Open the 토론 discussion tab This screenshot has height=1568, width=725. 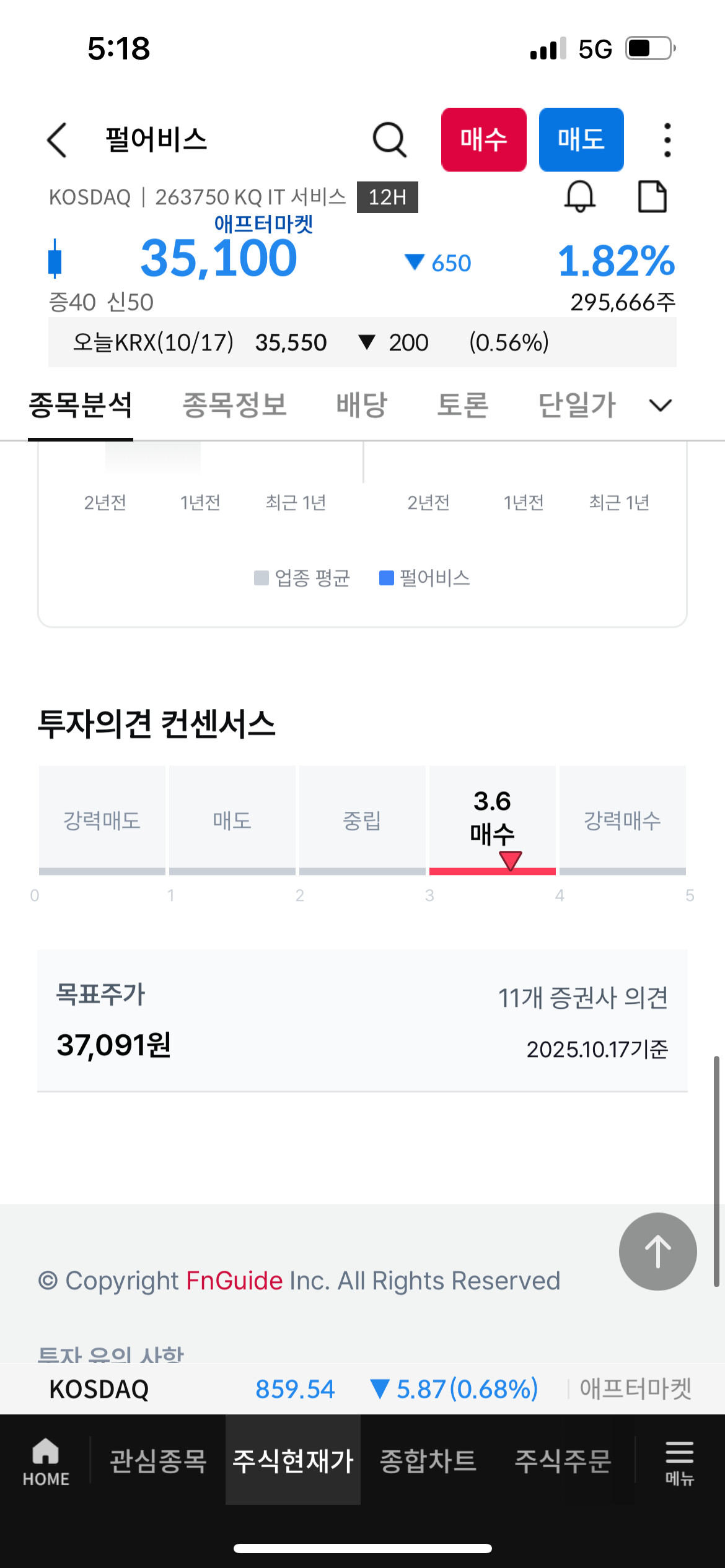tap(463, 406)
